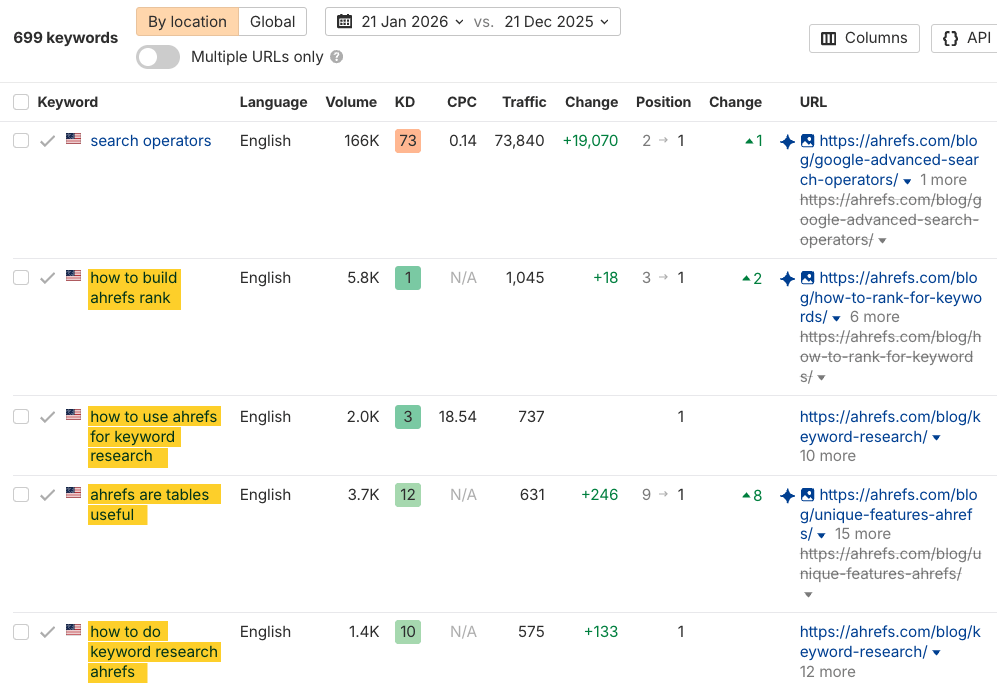Click the 6 more URLs label
Viewport: 997px width, 685px height.
[x=874, y=316]
